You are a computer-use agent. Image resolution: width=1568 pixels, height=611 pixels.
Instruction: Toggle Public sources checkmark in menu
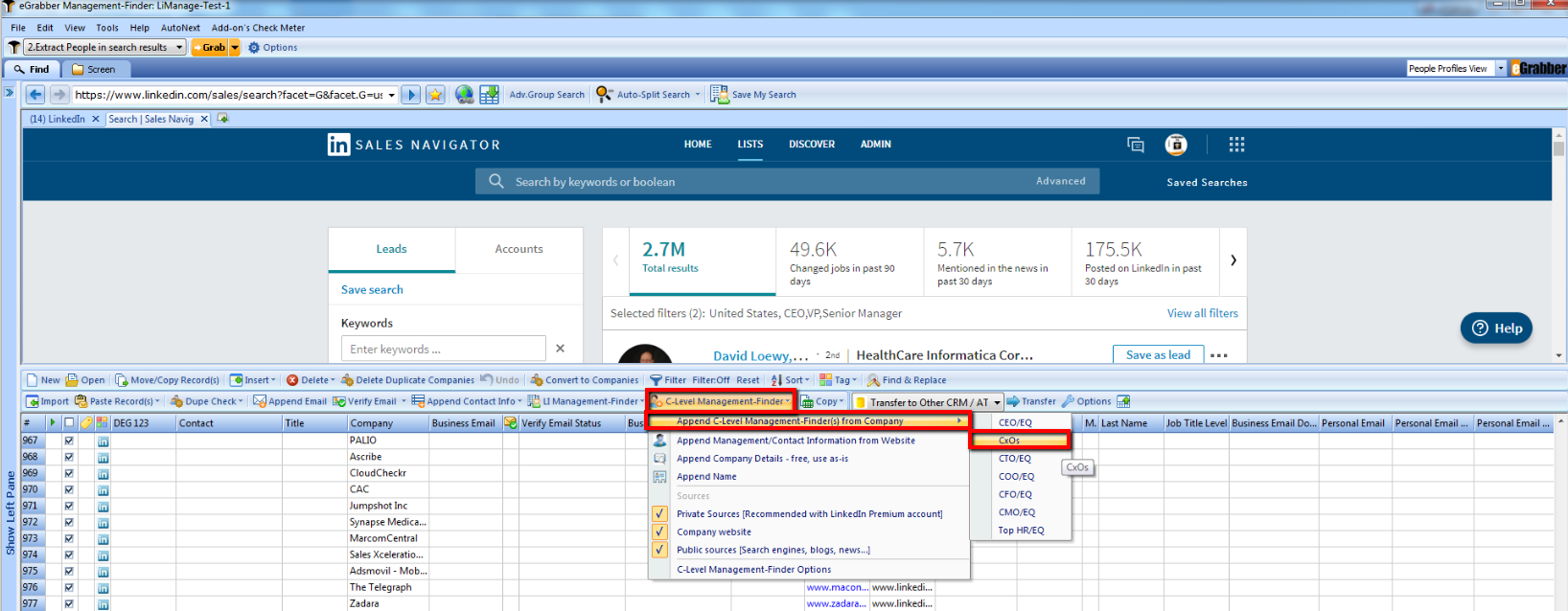click(x=659, y=550)
